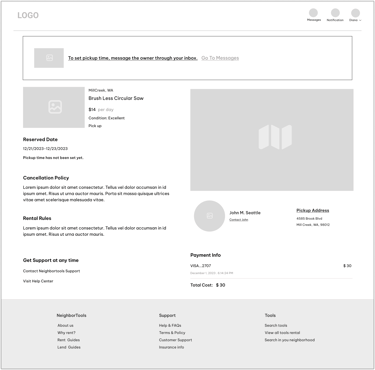
Task: Open Search tools footer link
Action: [276, 325]
